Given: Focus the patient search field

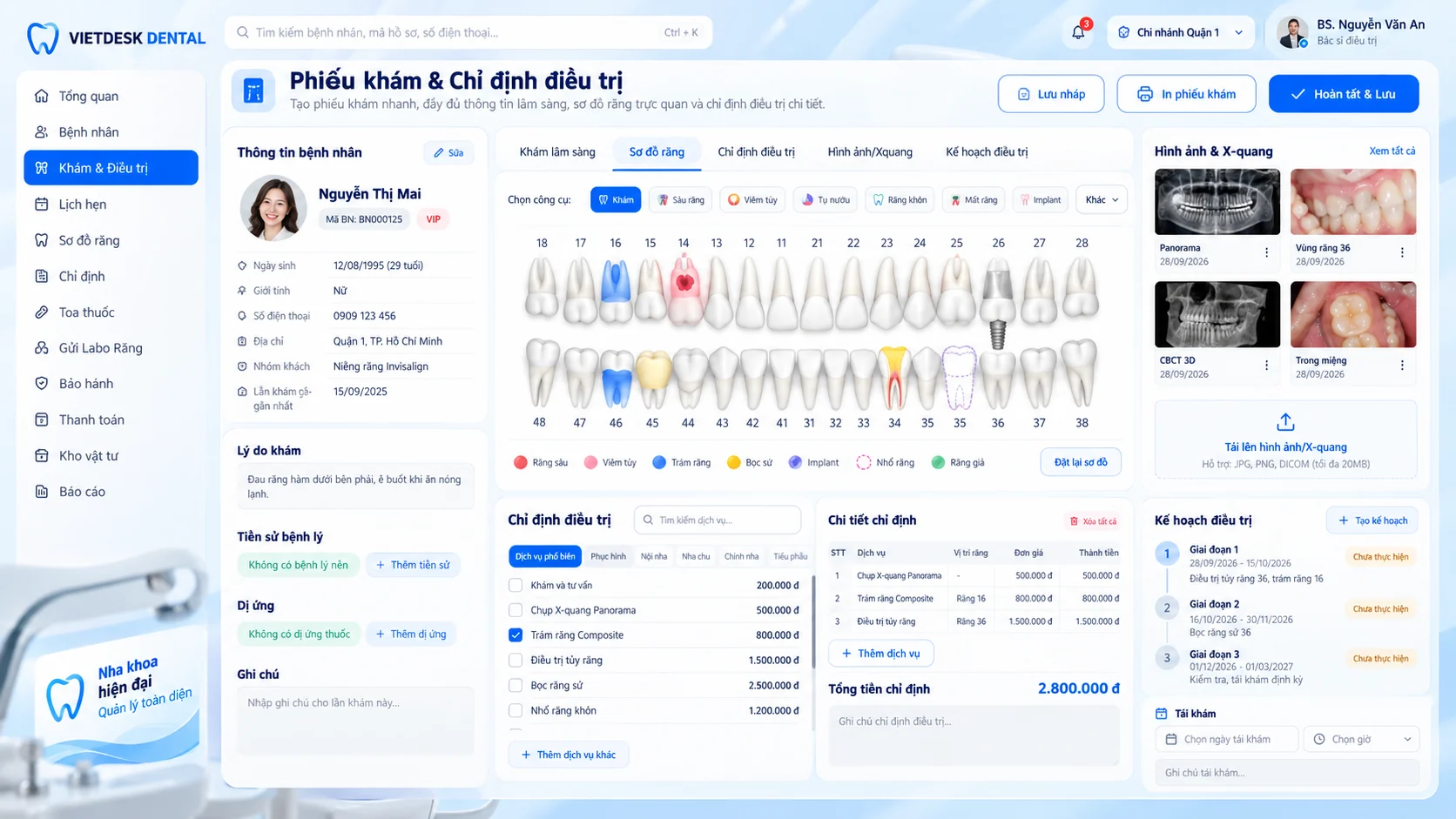Looking at the screenshot, I should [468, 32].
